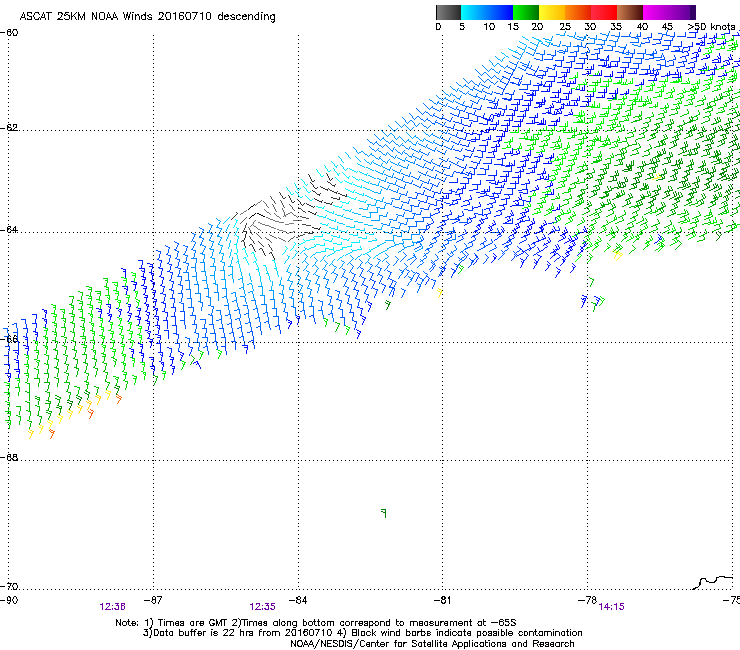Click the isolated green wind barb below -68 latitude

384,513
